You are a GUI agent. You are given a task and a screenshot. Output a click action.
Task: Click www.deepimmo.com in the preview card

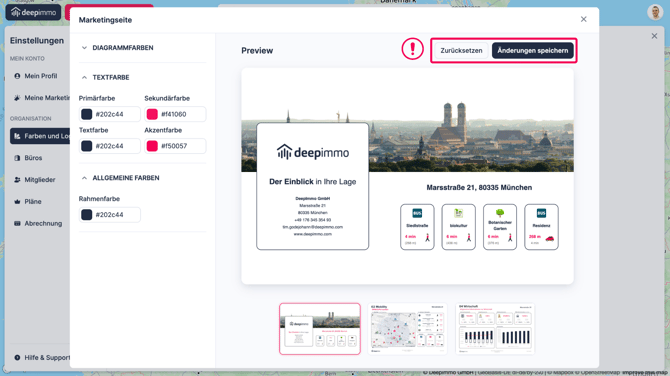point(313,234)
